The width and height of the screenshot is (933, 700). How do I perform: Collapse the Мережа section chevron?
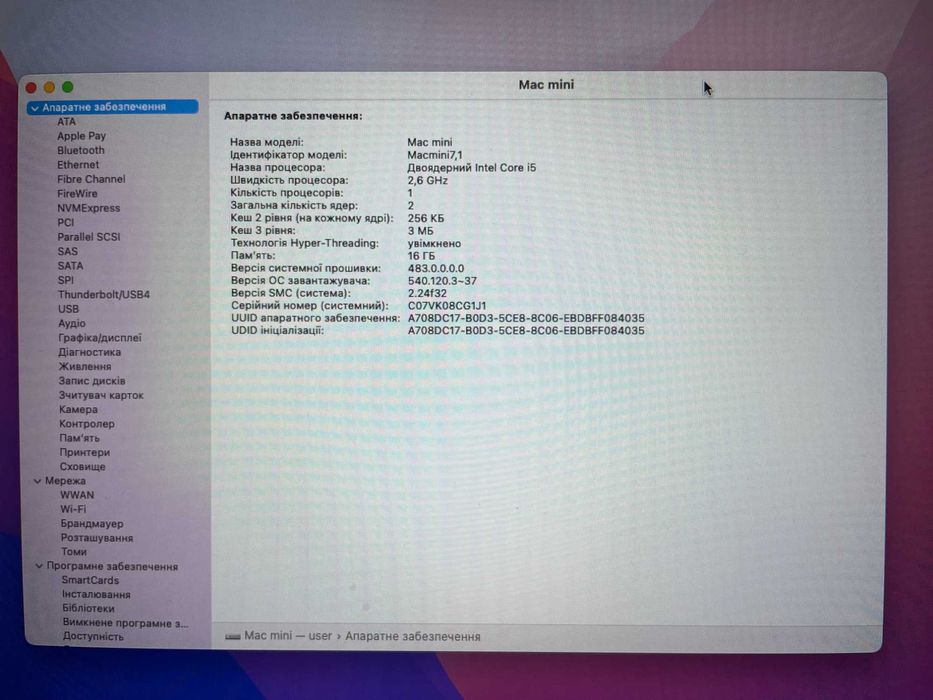(x=37, y=481)
